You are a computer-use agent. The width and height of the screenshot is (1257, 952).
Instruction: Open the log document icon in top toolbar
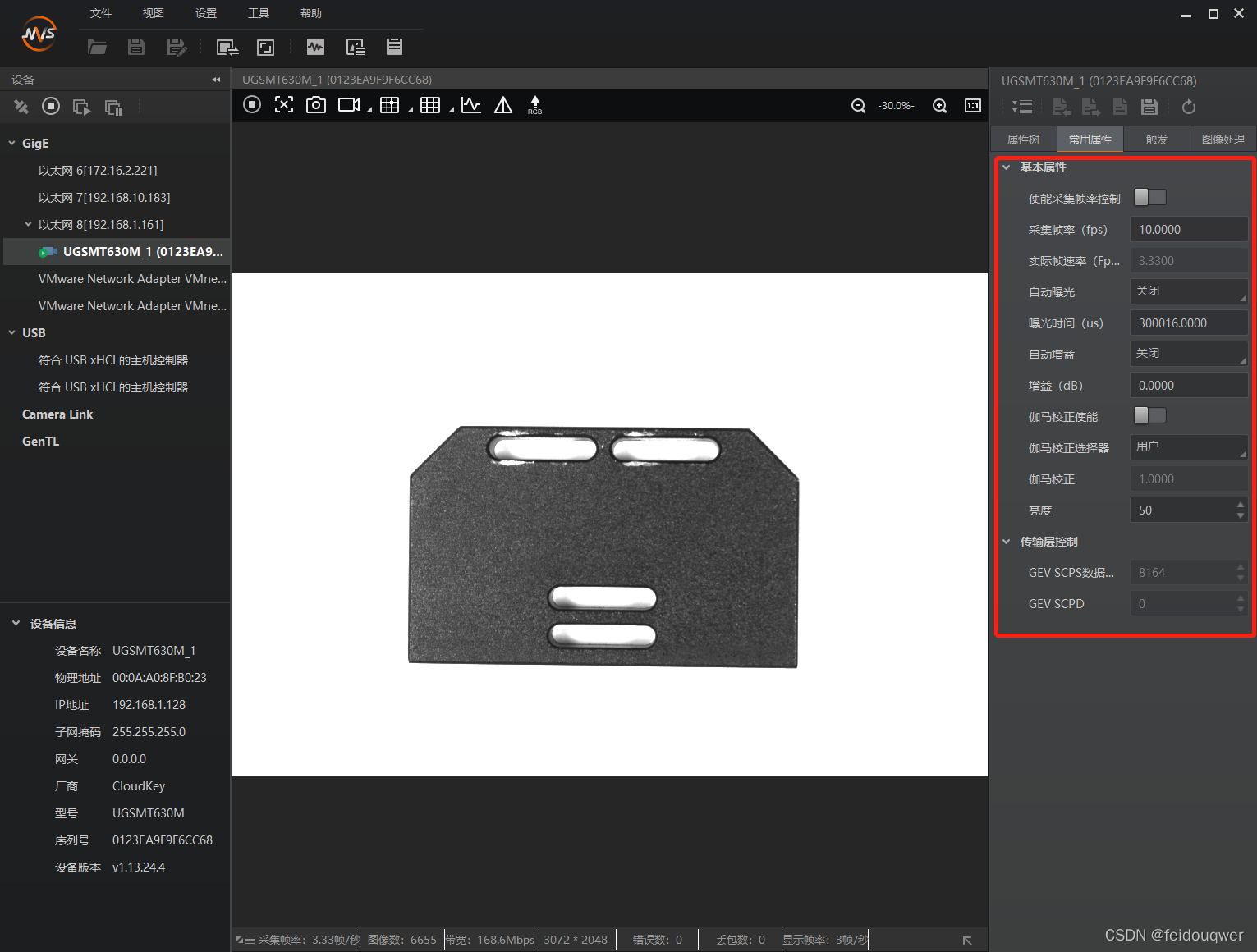(395, 47)
